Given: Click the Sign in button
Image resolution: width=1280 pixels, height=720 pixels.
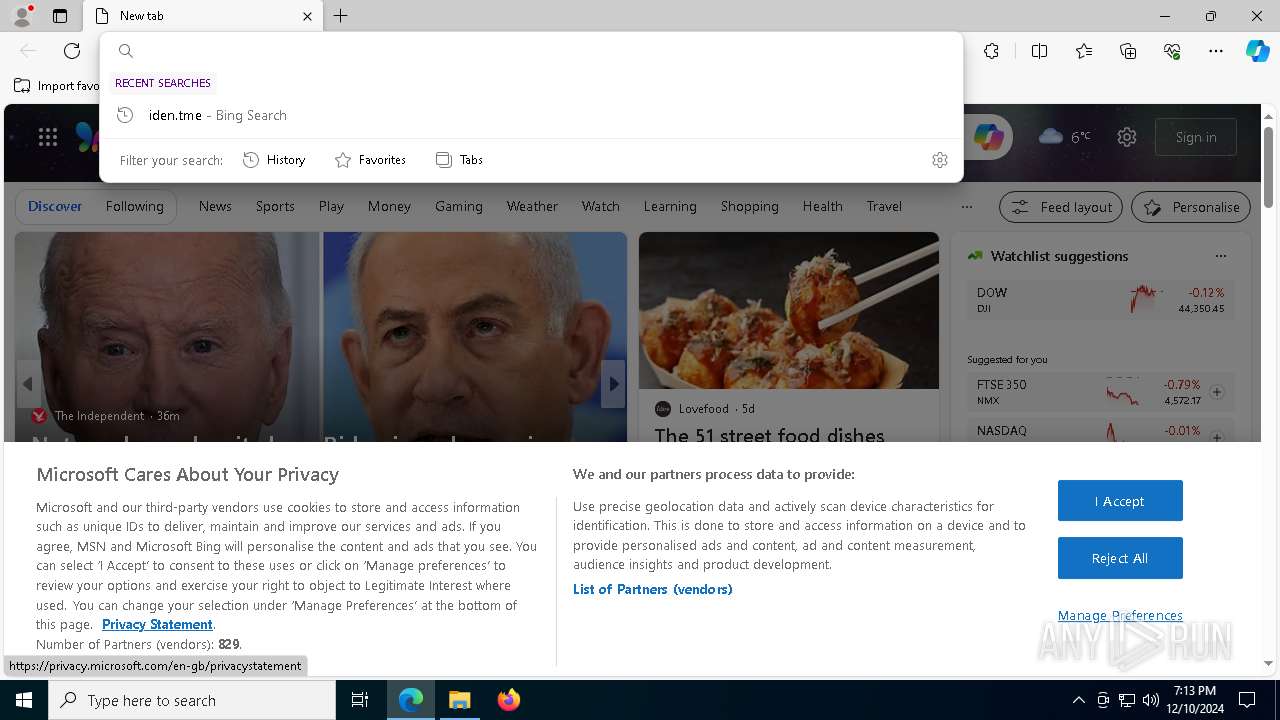Looking at the screenshot, I should 1196,137.
